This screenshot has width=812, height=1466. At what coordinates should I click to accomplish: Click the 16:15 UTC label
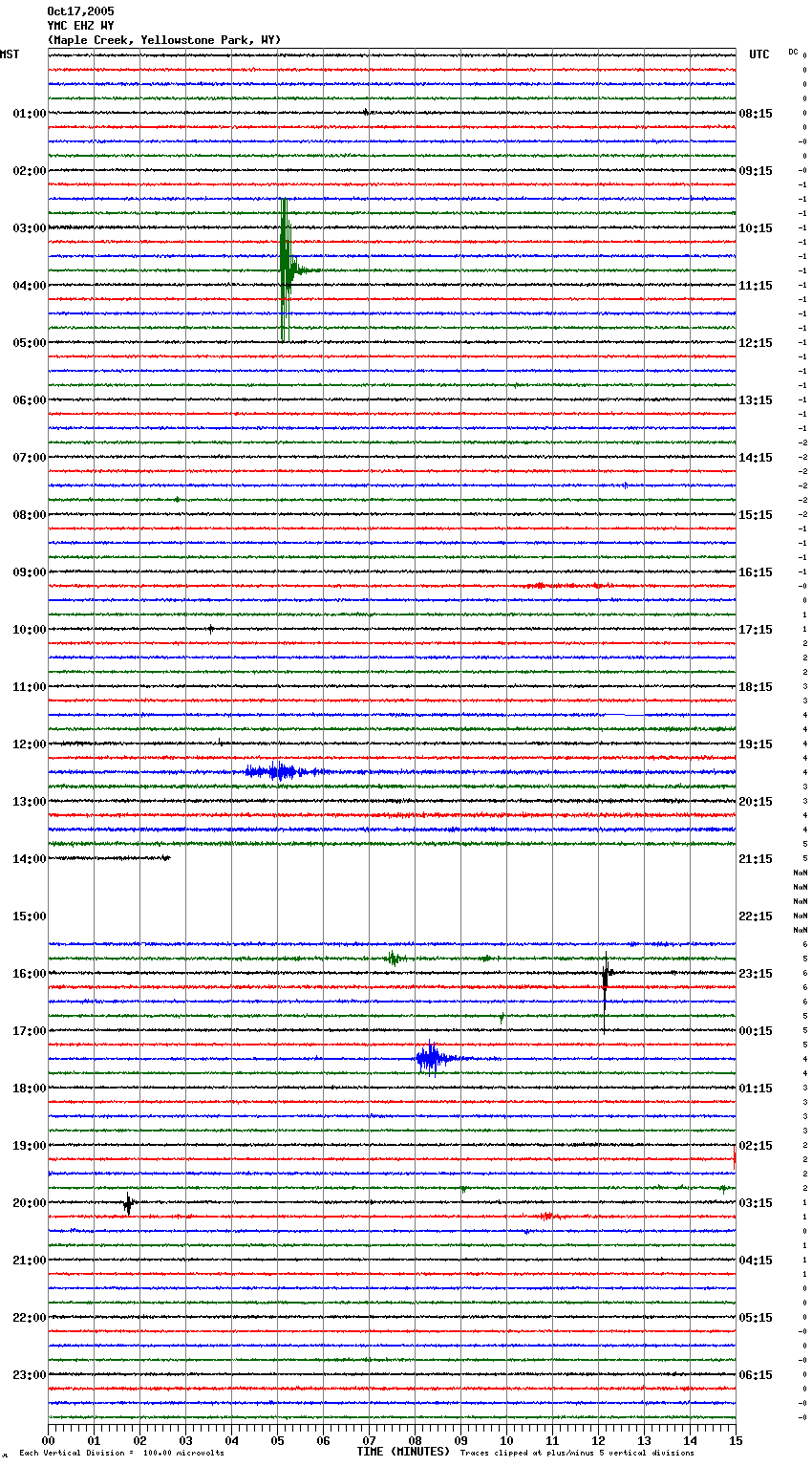(756, 572)
